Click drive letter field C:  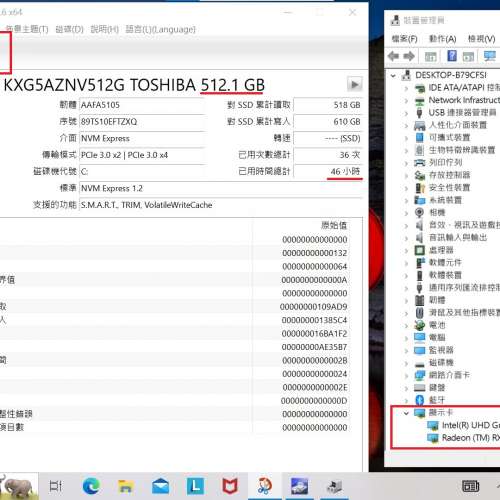(142, 172)
